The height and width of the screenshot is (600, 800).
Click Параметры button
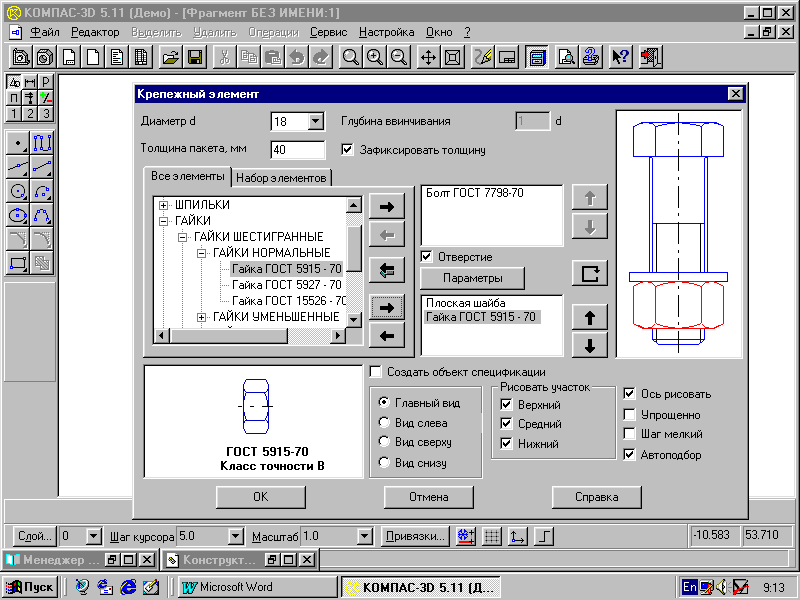click(472, 278)
